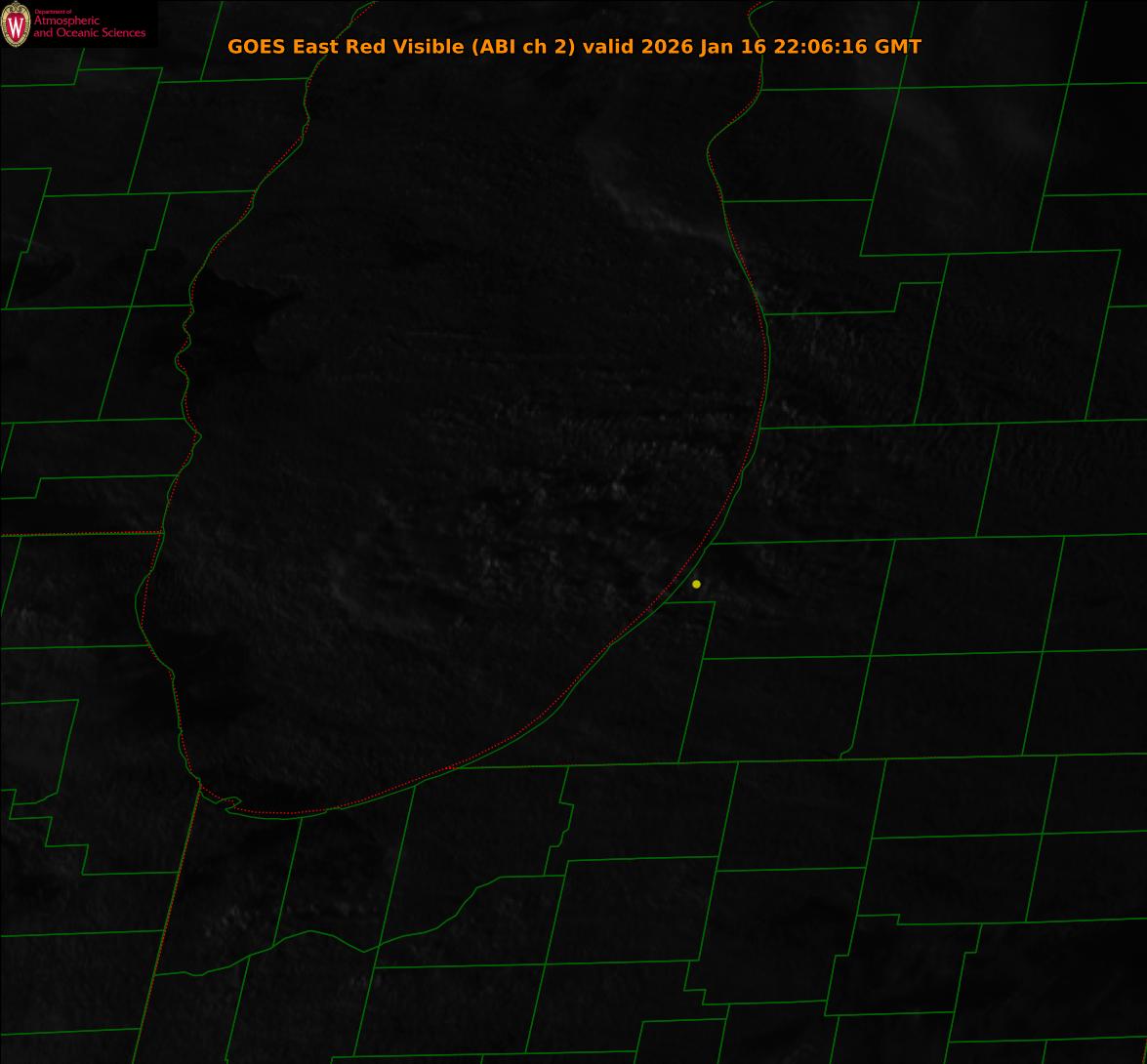Open the Atmospheric and Oceanic Sciences link
The height and width of the screenshot is (1064, 1147).
click(89, 27)
